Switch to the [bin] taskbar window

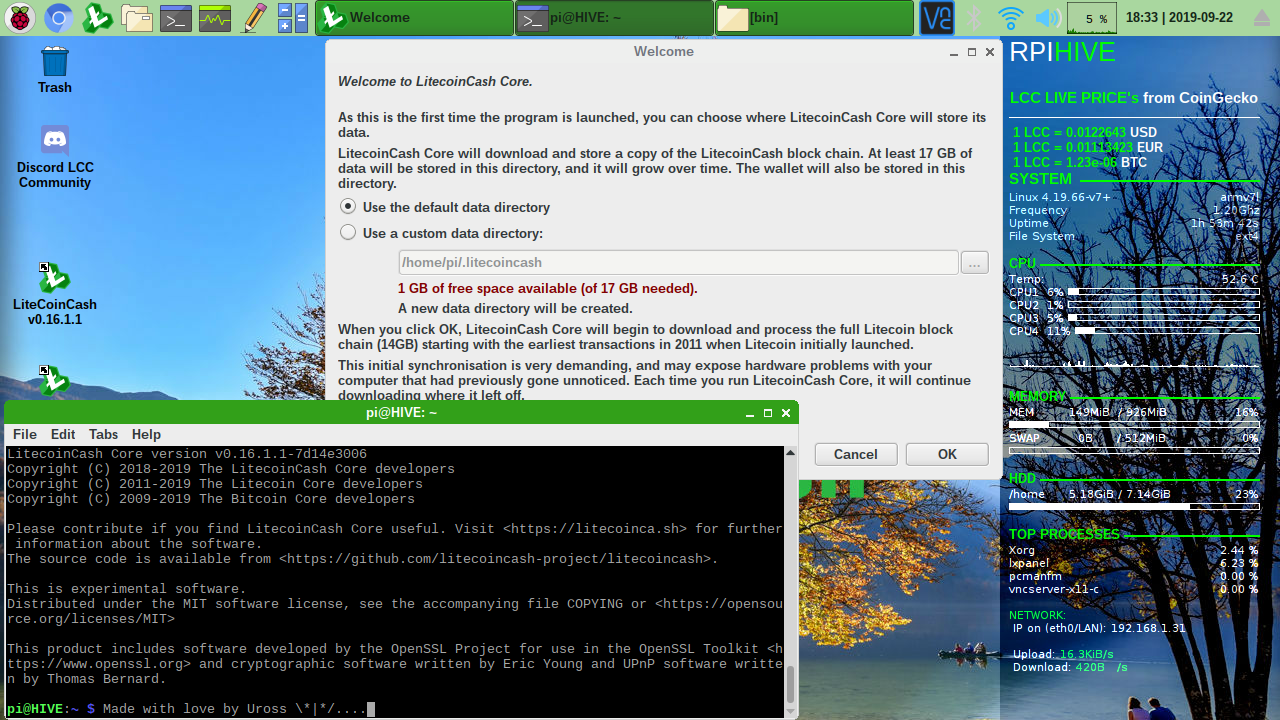point(815,17)
